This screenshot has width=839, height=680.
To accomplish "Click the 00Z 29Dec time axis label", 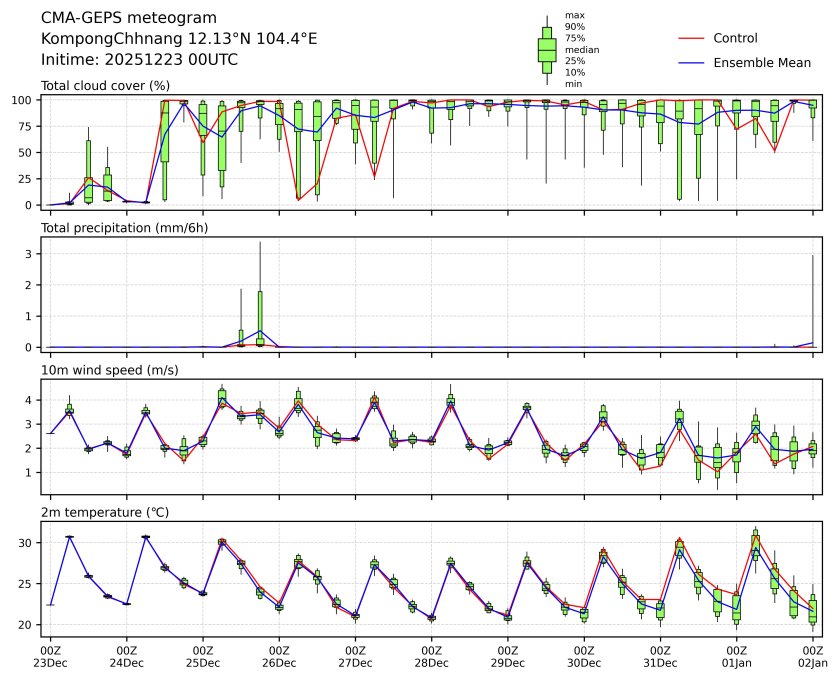I will tap(508, 656).
